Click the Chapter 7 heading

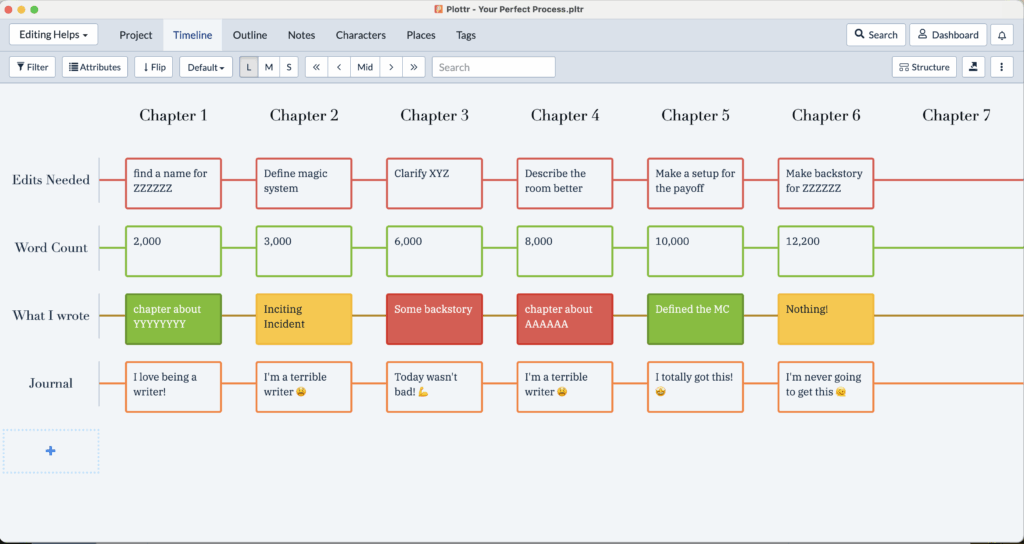click(x=956, y=116)
